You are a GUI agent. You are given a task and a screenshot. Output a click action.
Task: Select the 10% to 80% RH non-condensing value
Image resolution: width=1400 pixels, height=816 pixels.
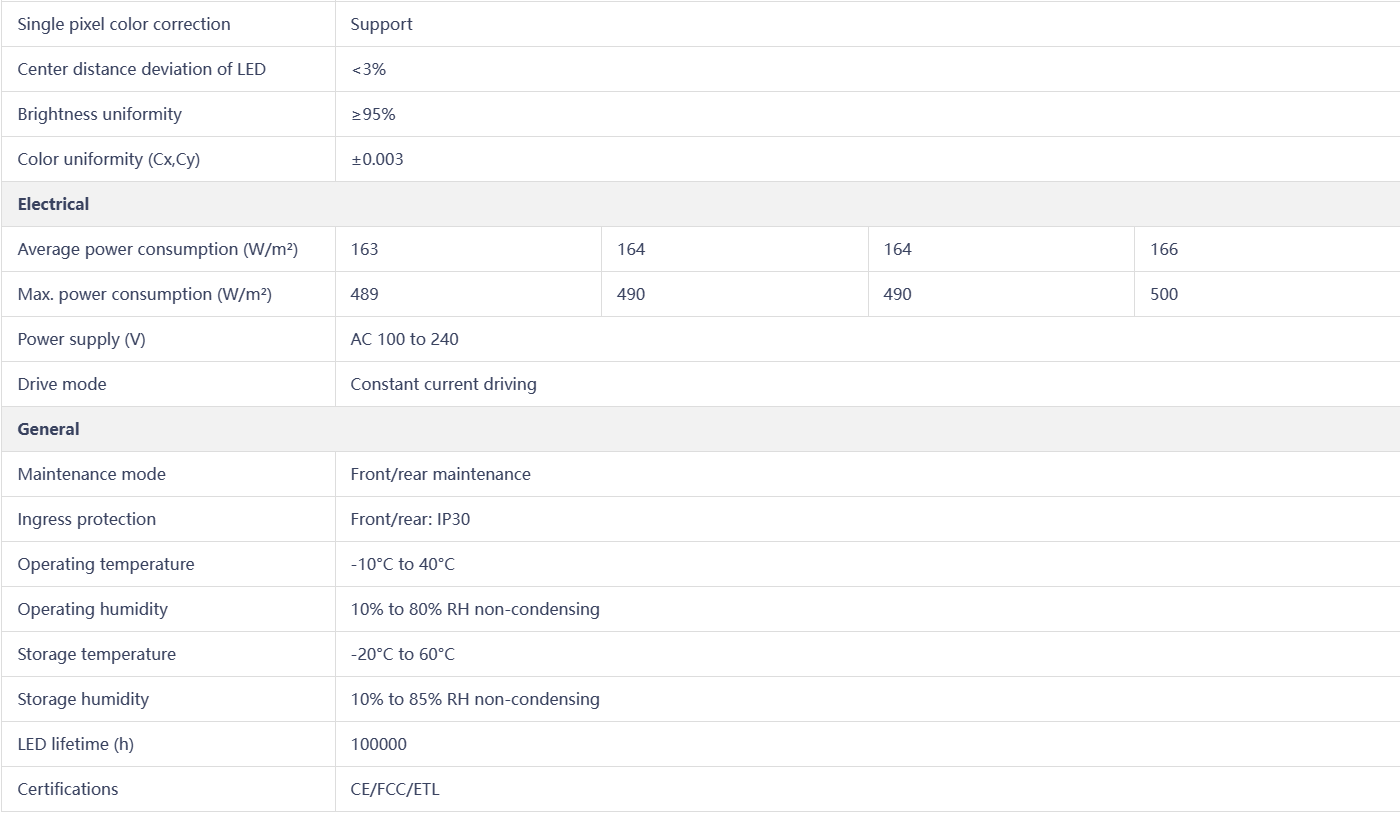pyautogui.click(x=475, y=609)
